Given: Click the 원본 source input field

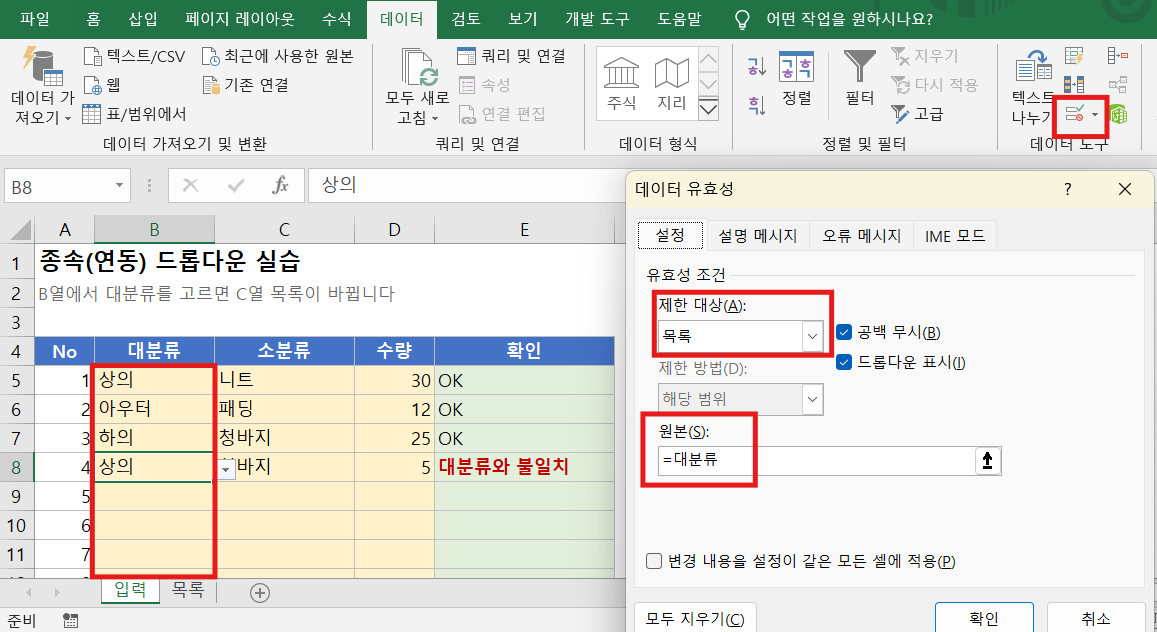Looking at the screenshot, I should 817,461.
